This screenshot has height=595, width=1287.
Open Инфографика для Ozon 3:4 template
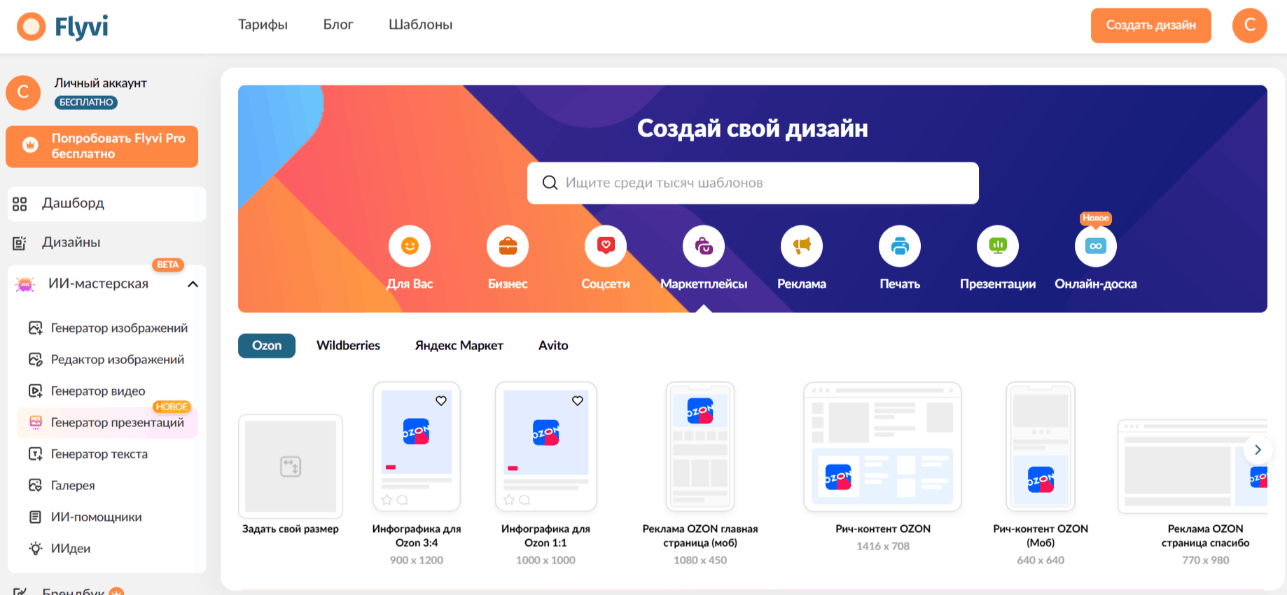[x=417, y=446]
